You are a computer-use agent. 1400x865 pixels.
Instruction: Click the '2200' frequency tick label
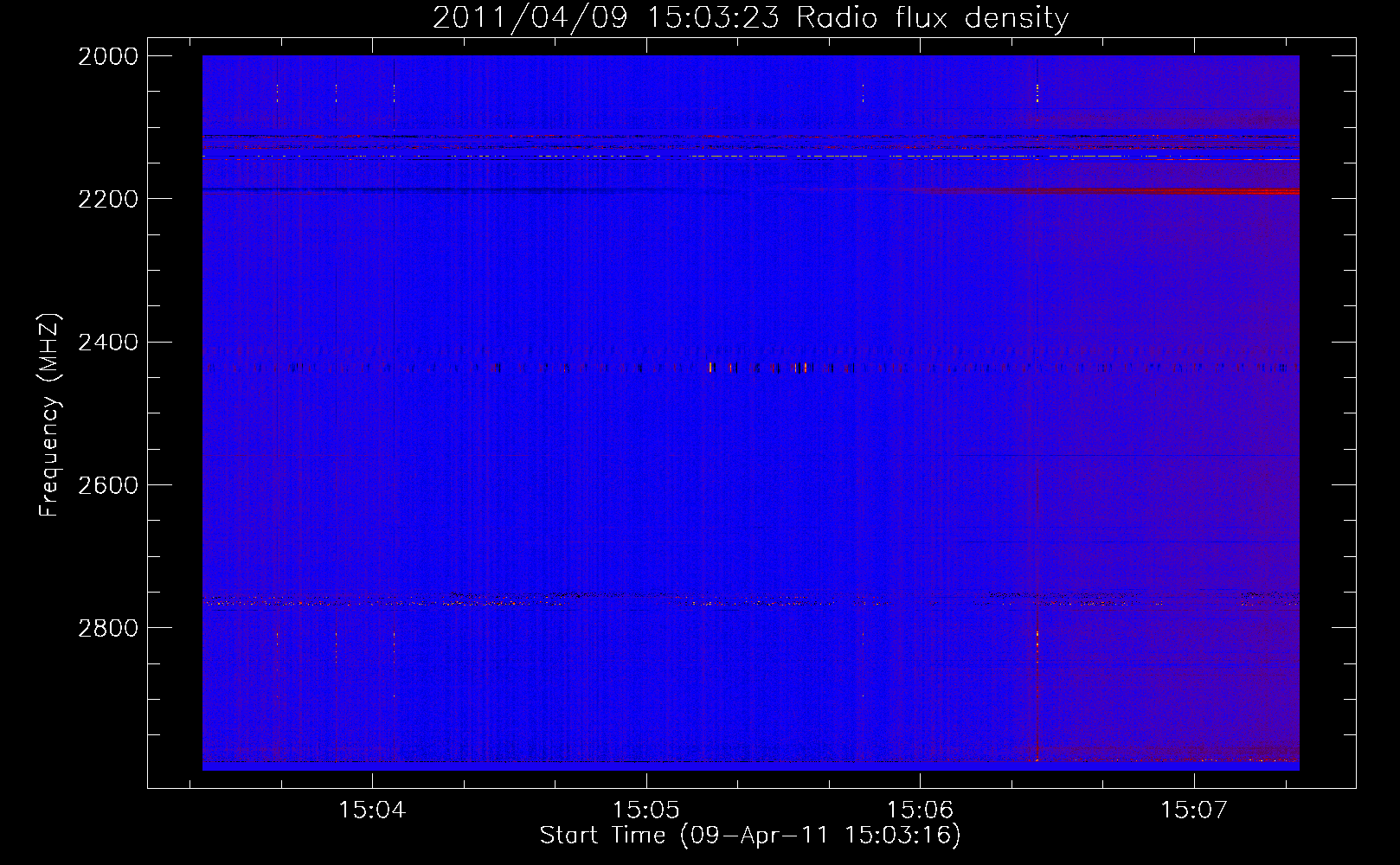click(x=108, y=199)
